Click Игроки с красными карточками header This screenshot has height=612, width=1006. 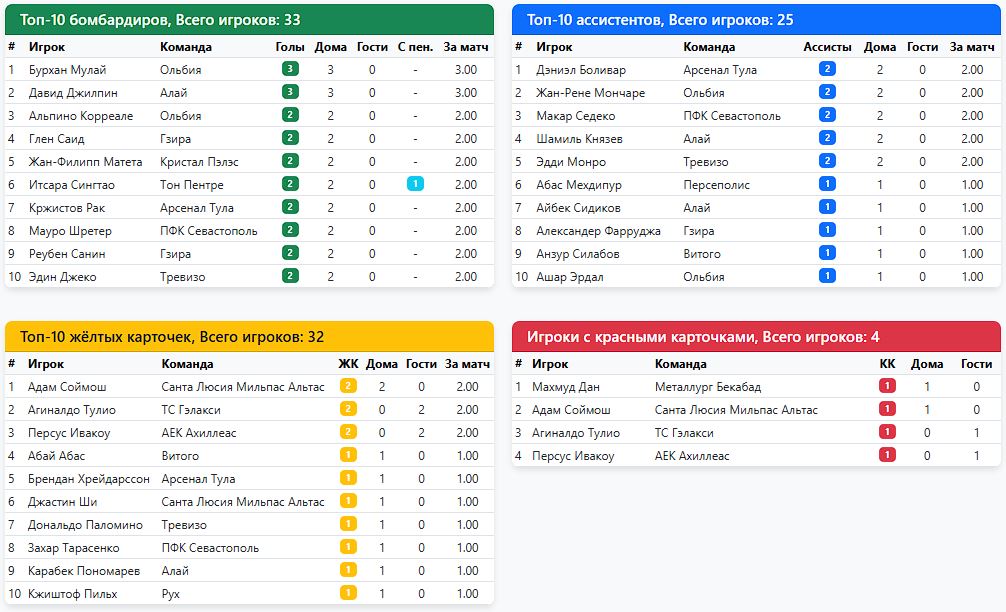756,337
